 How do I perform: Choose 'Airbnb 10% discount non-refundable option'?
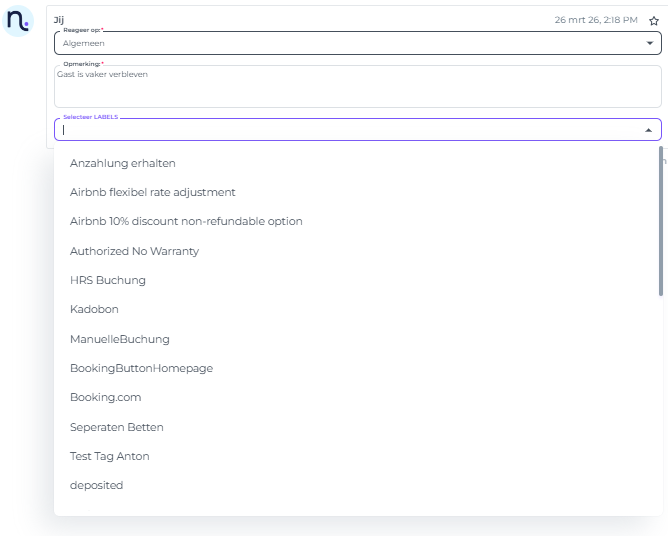click(186, 221)
